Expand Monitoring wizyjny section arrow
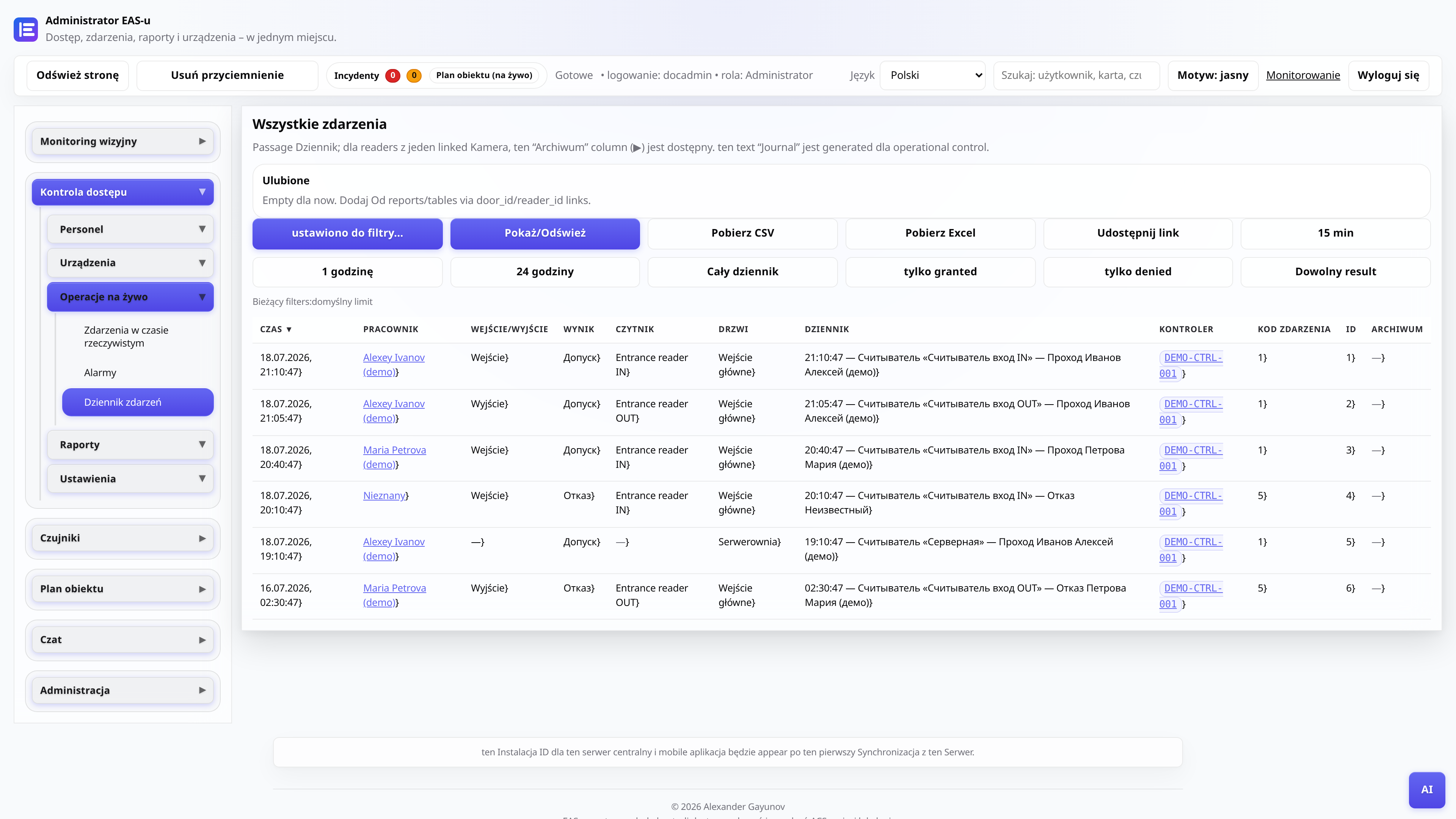The width and height of the screenshot is (1456, 819). point(202,141)
